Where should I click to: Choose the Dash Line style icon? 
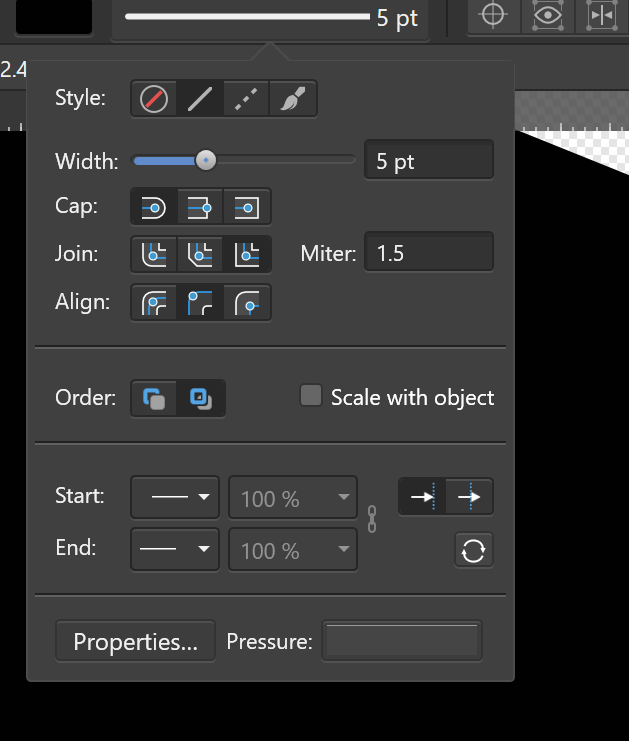pos(246,99)
